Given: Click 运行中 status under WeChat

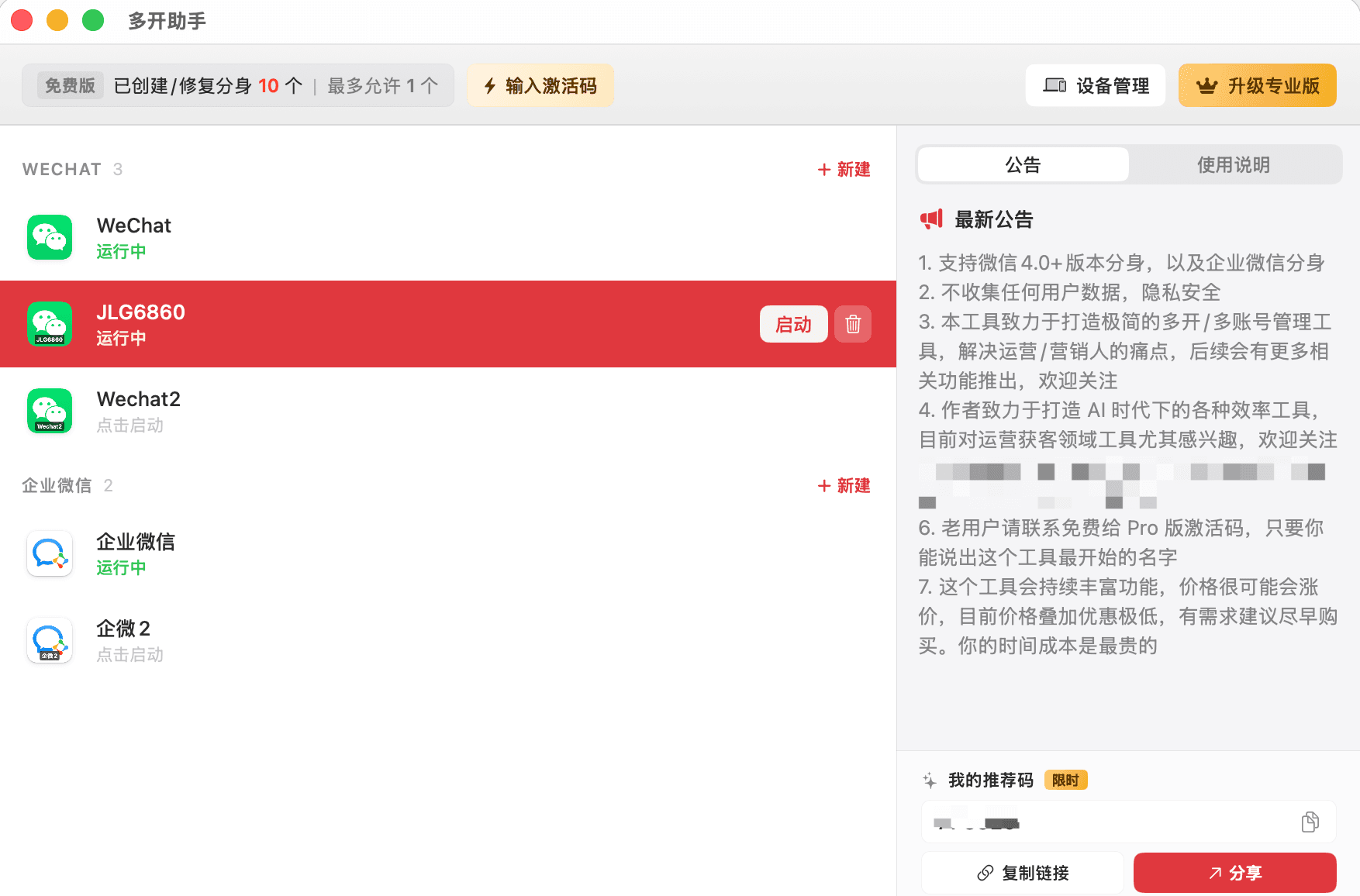Looking at the screenshot, I should coord(122,251).
